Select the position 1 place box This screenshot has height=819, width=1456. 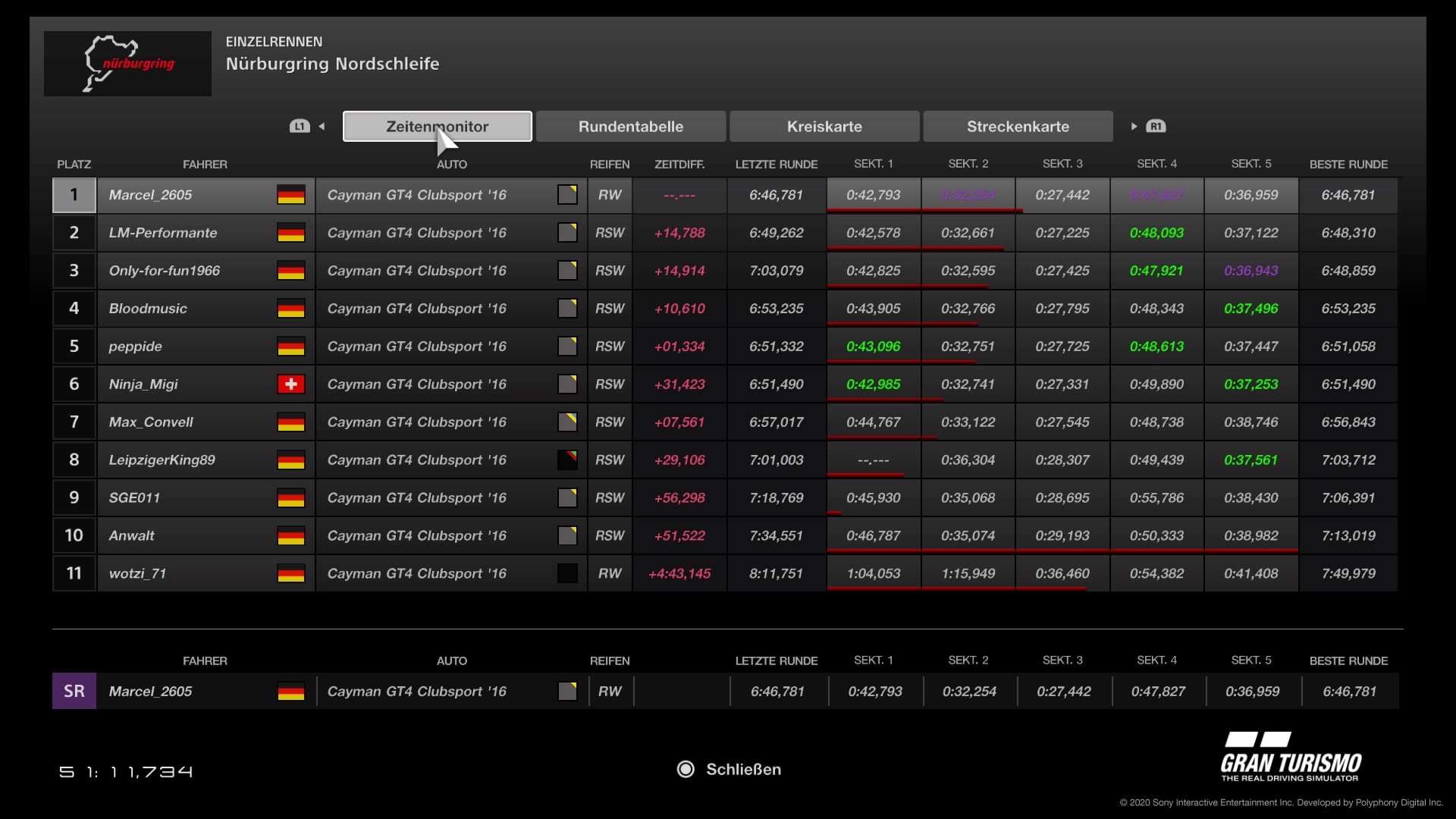click(x=74, y=195)
